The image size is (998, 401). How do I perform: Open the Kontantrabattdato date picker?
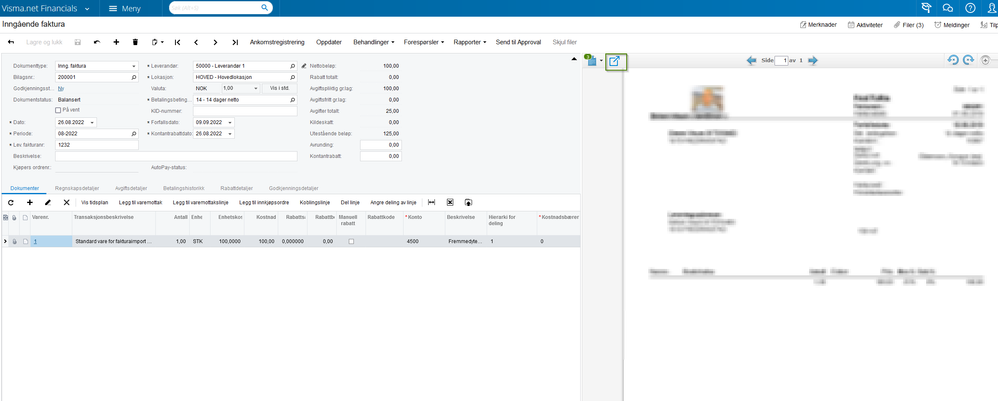click(230, 134)
